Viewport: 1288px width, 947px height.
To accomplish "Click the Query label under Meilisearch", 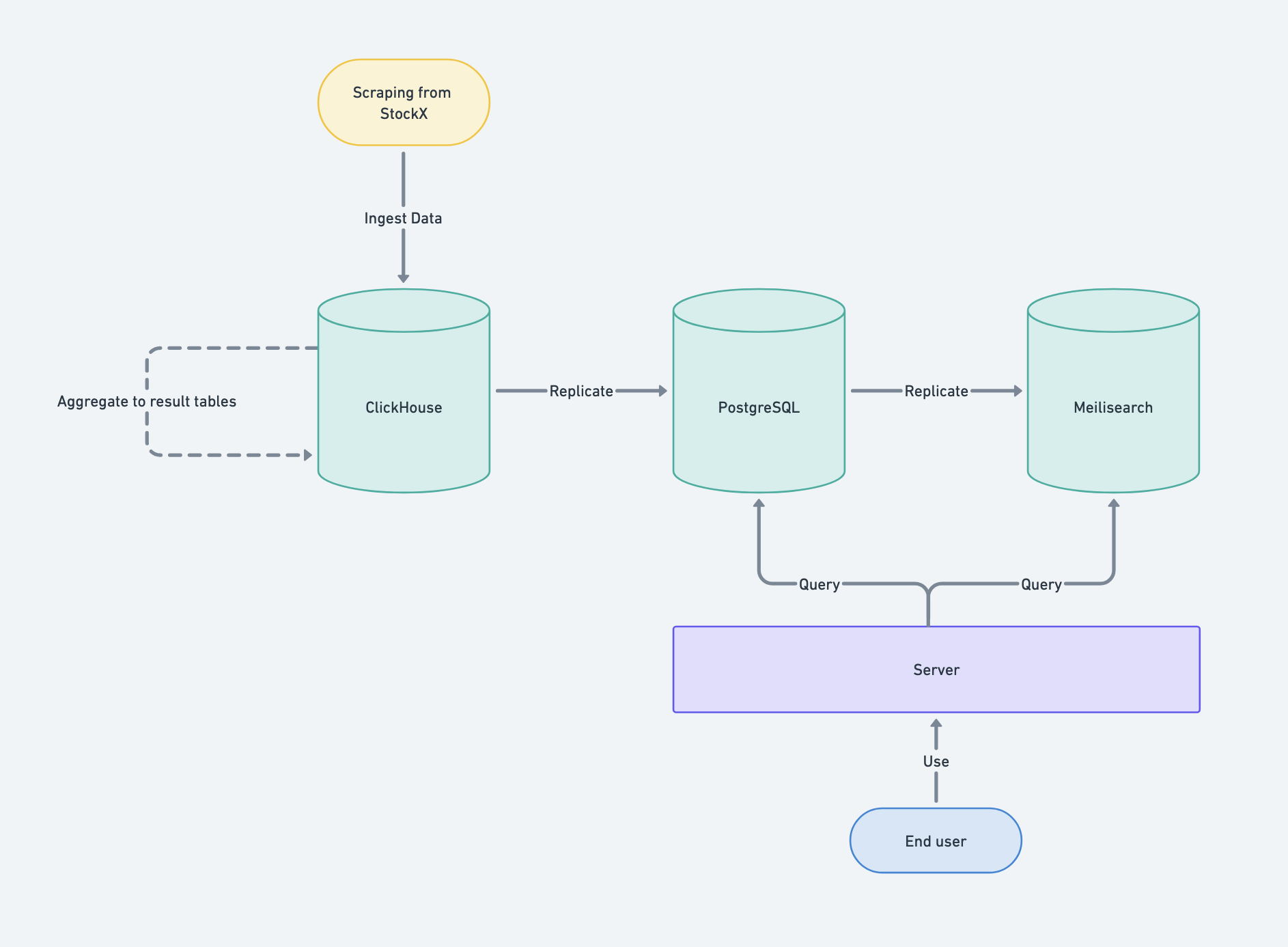I will point(1041,584).
